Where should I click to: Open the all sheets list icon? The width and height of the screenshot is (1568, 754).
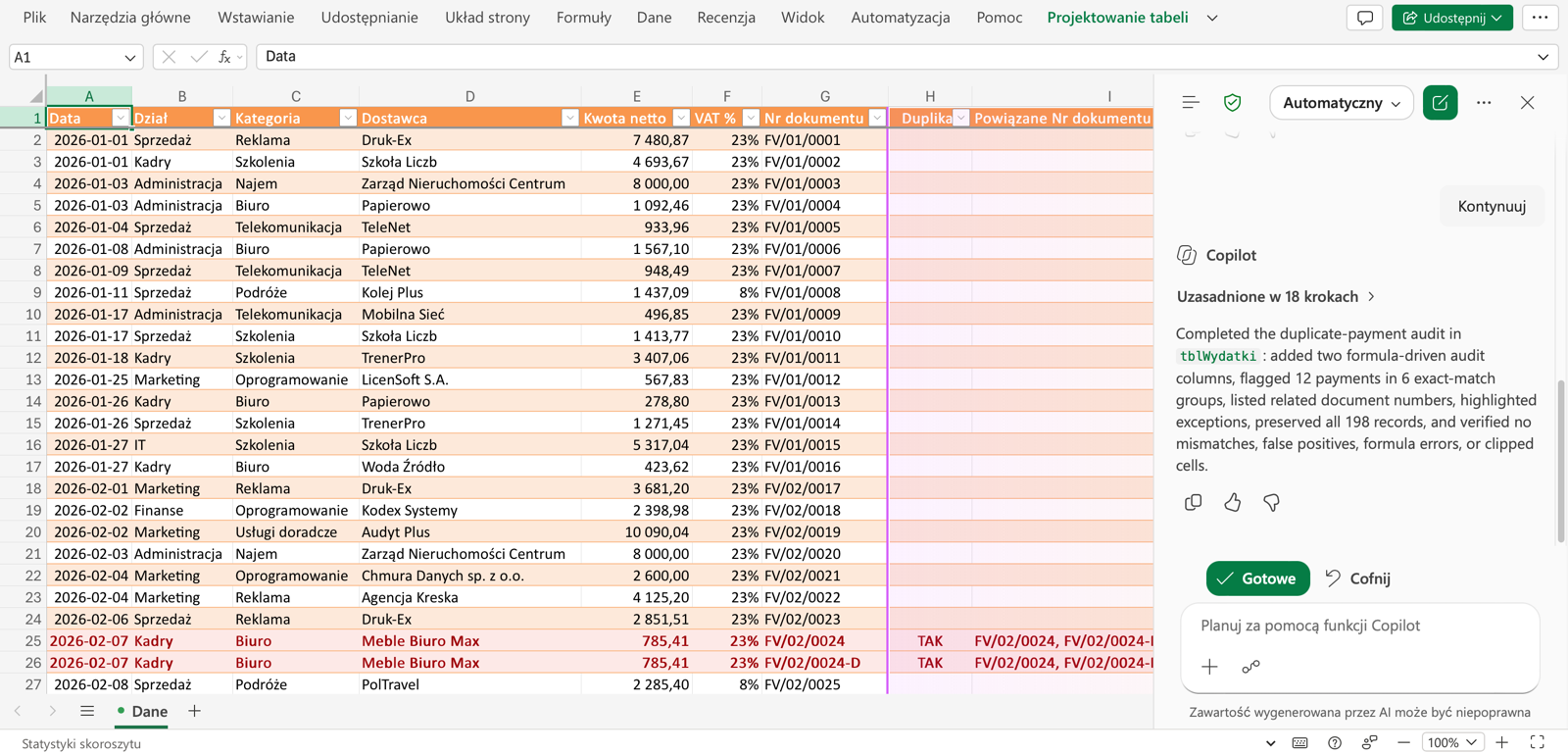click(x=87, y=711)
